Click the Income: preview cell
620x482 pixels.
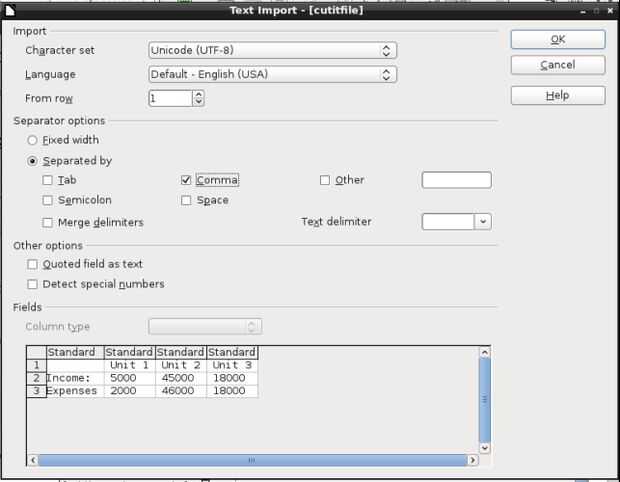click(75, 378)
